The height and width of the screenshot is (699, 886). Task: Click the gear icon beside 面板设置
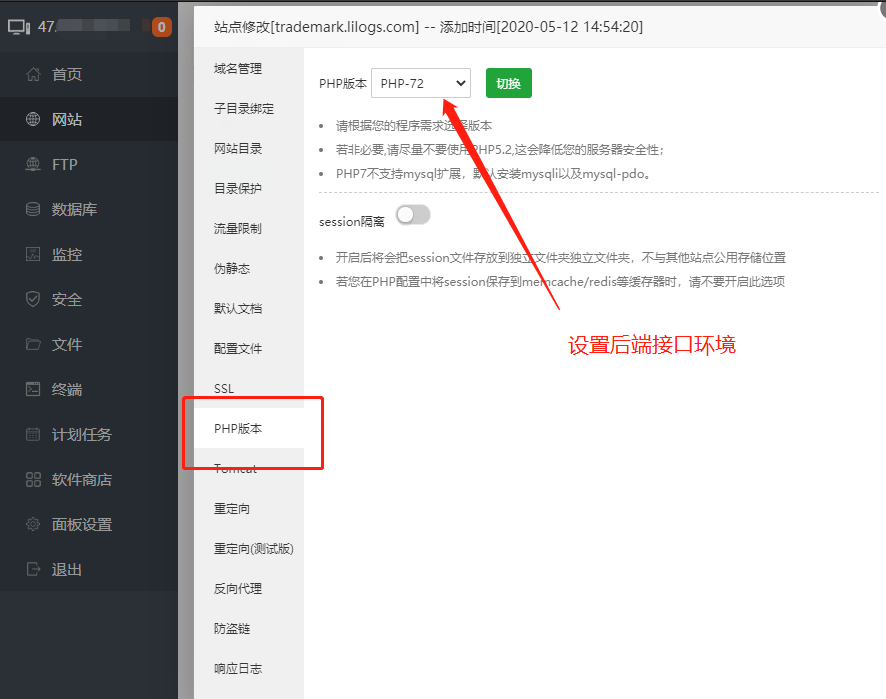pos(33,525)
